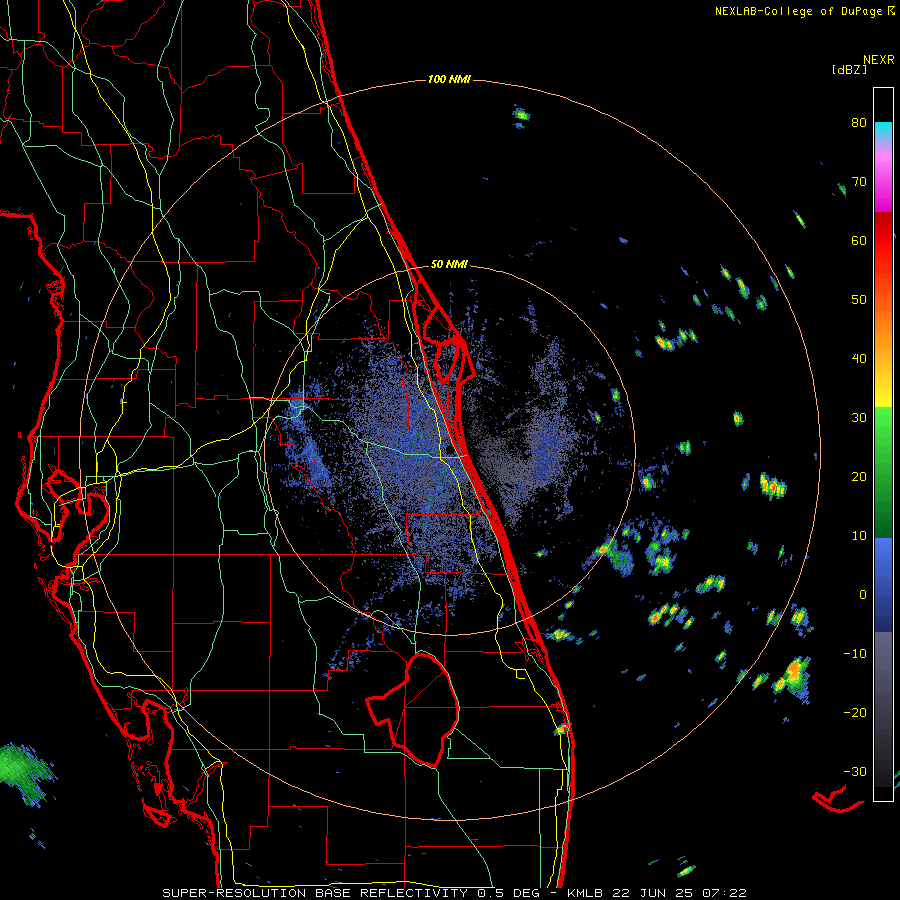Viewport: 900px width, 900px height.
Task: Click the 60 value on the dBZ scale
Action: (x=859, y=240)
